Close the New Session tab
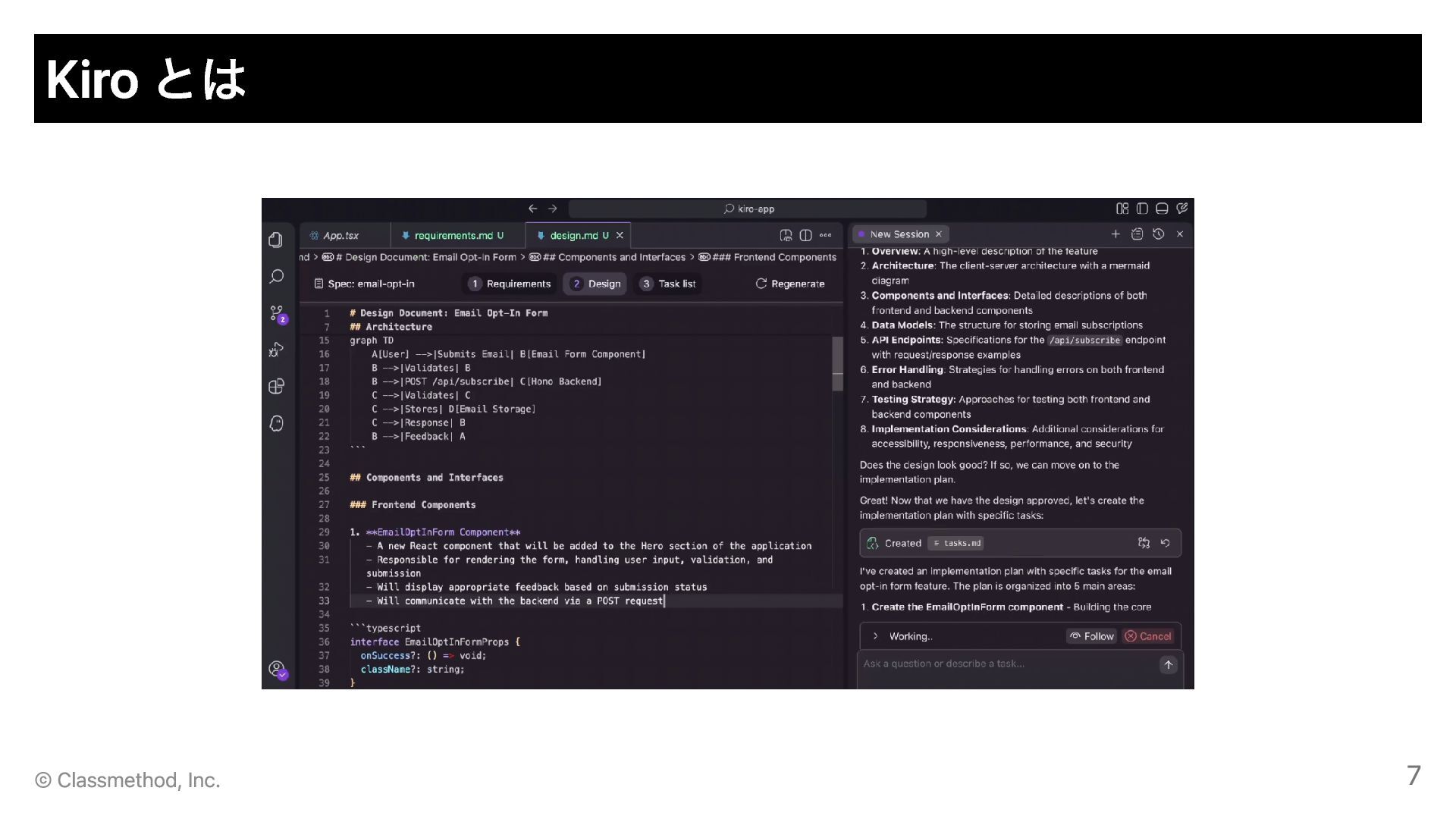The width and height of the screenshot is (1456, 819). [x=939, y=234]
